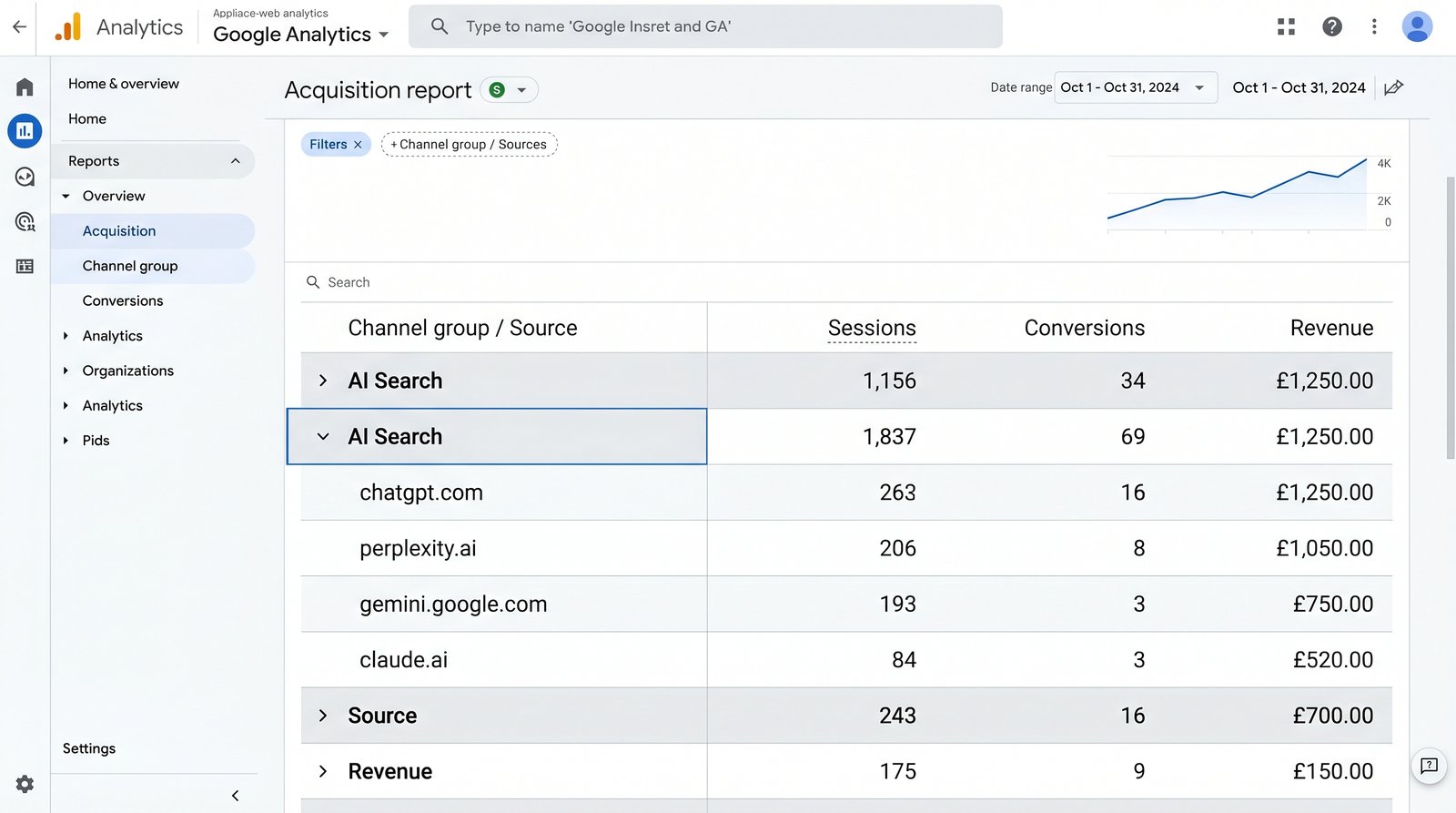Sort by Conversions column header
Image resolution: width=1456 pixels, height=813 pixels.
point(1085,328)
